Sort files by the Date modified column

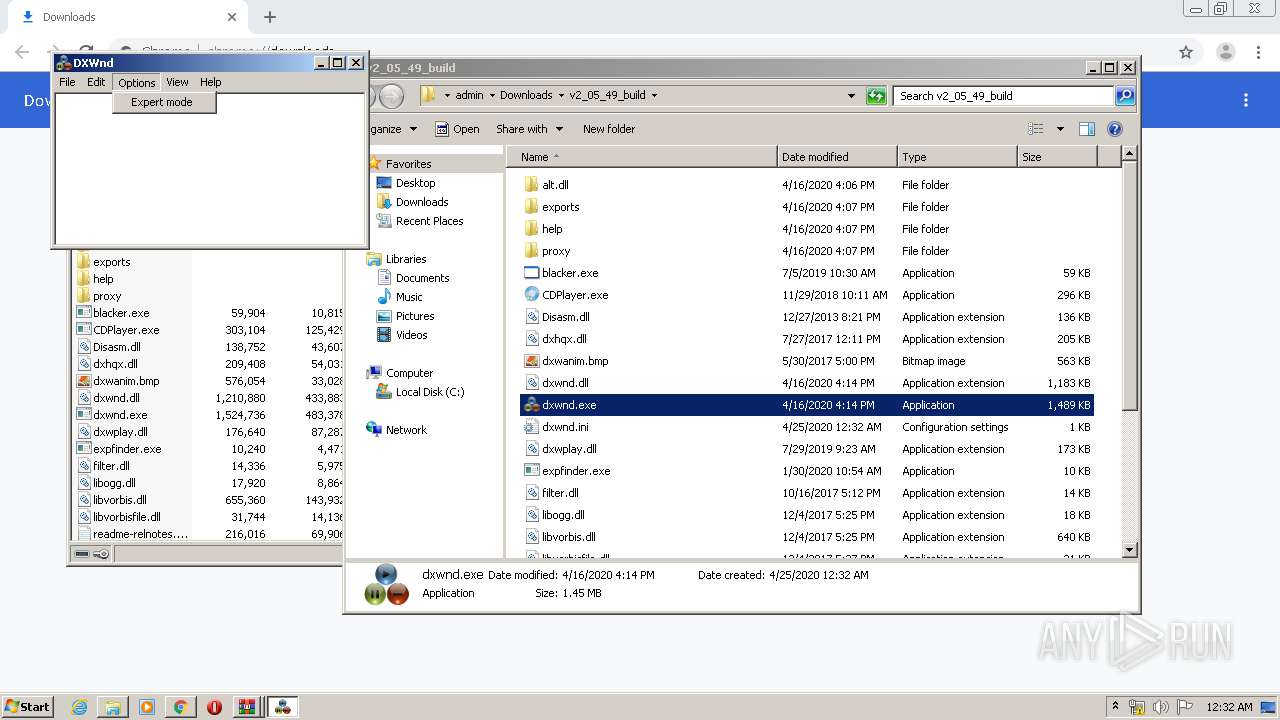(x=837, y=157)
